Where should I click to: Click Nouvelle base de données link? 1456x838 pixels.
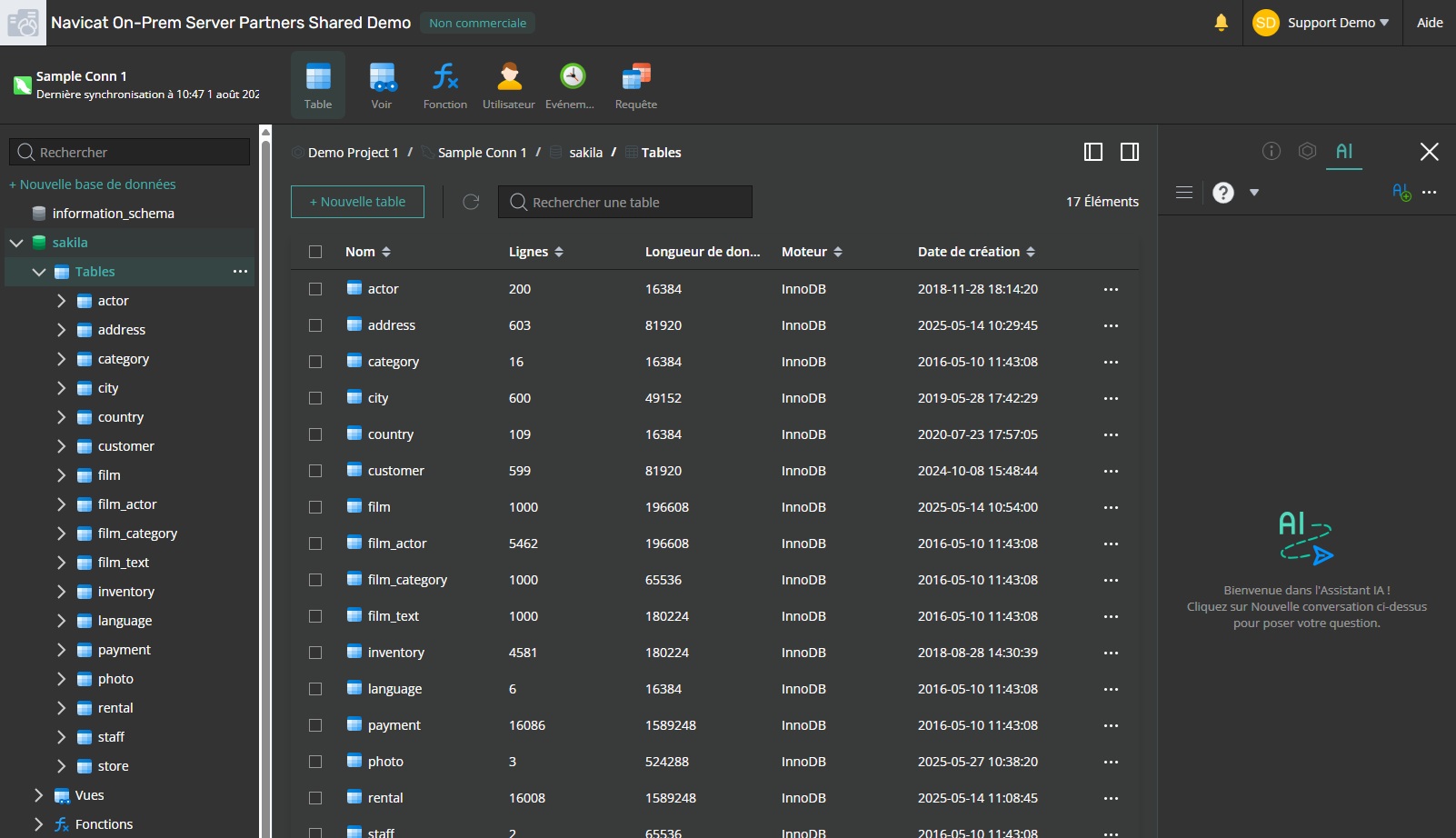93,185
